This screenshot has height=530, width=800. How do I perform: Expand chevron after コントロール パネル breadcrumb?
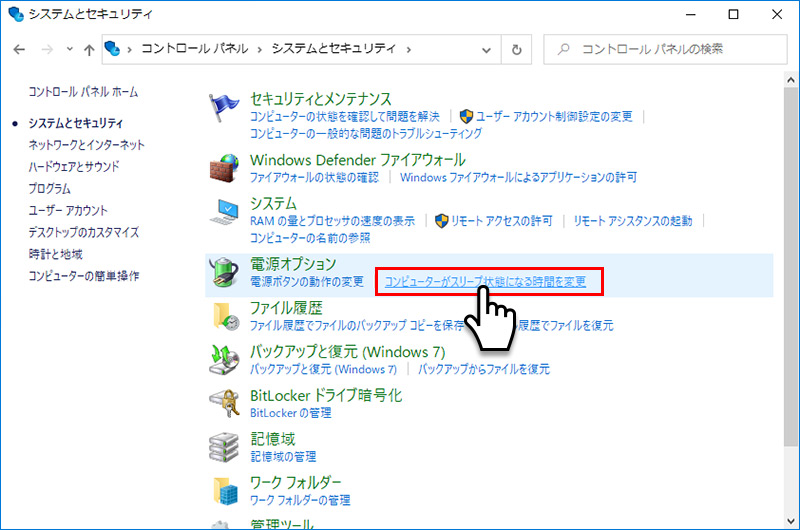tap(260, 49)
